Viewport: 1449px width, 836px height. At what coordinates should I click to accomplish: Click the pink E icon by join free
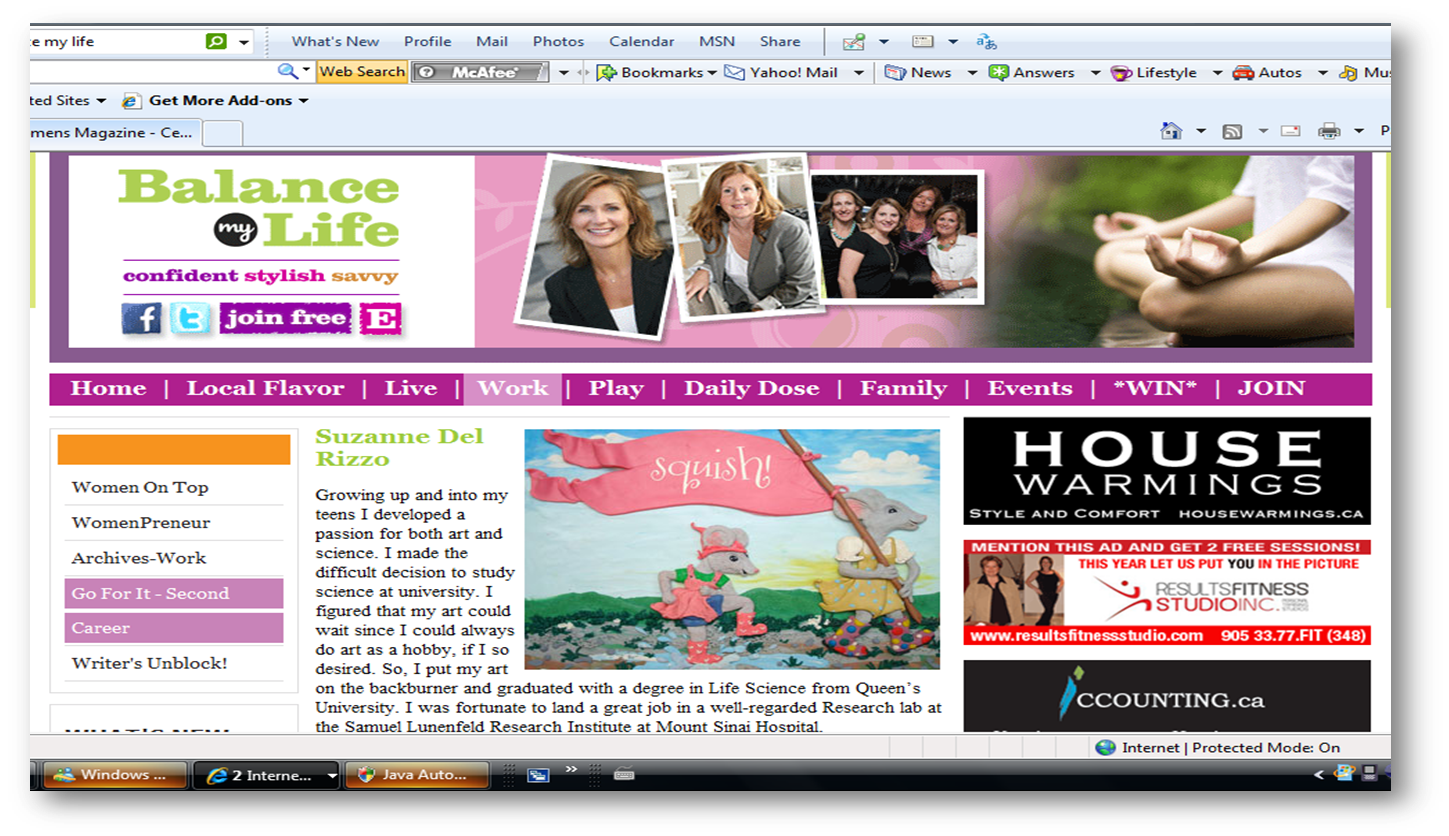click(x=380, y=319)
